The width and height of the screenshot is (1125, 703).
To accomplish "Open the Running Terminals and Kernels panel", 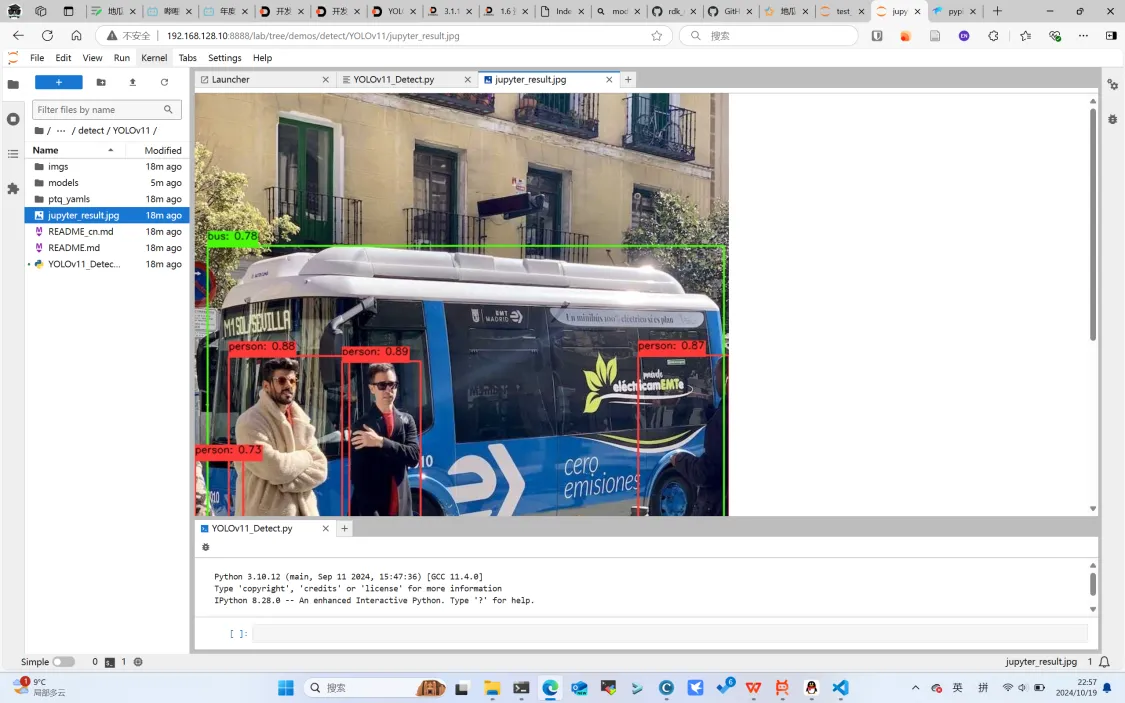I will click(x=13, y=119).
